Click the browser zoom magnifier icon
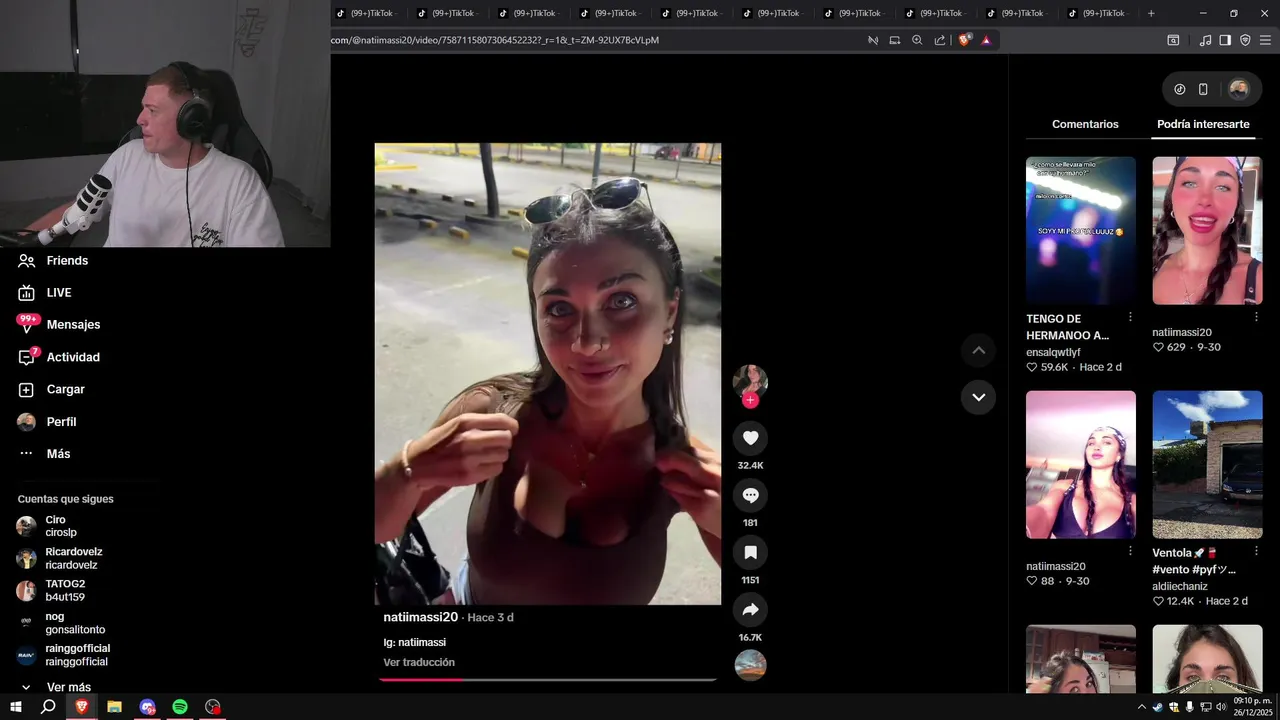Viewport: 1280px width, 720px height. [x=917, y=40]
